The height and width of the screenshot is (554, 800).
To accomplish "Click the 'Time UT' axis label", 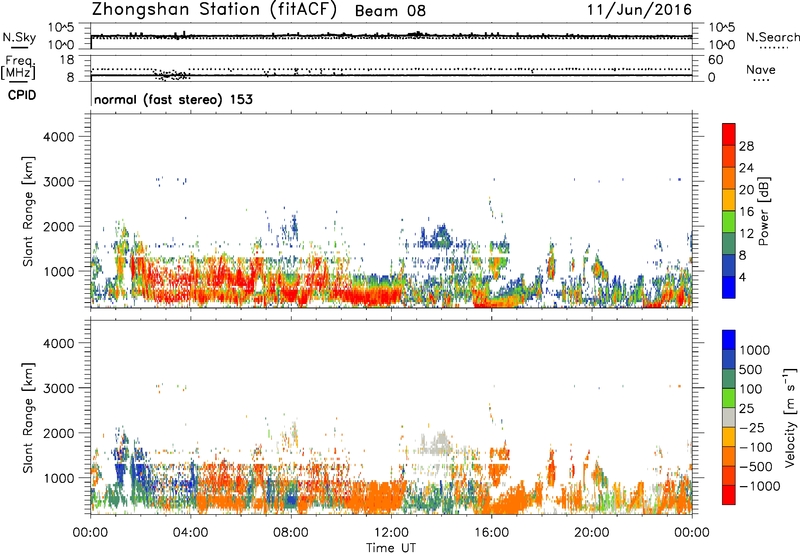I will click(x=391, y=548).
